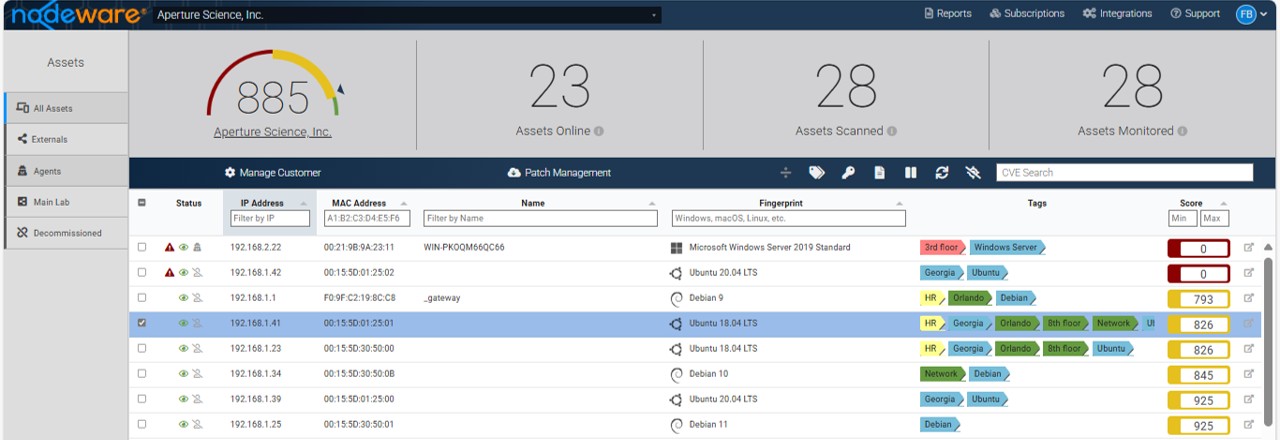This screenshot has width=1280, height=440.
Task: Check the box for 192.168.1.42 row
Action: tap(141, 272)
